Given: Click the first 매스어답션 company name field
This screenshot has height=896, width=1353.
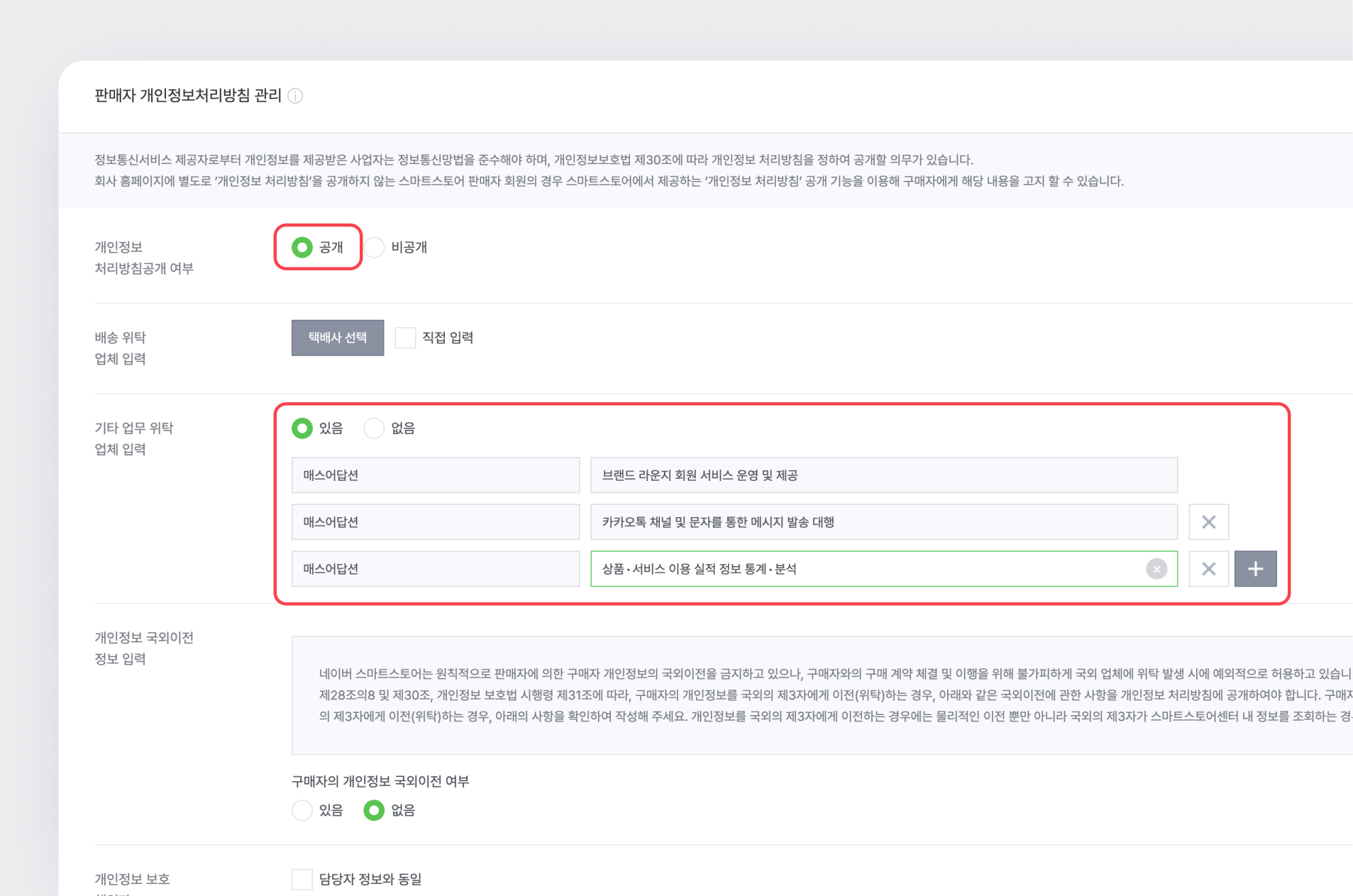Looking at the screenshot, I should (435, 475).
